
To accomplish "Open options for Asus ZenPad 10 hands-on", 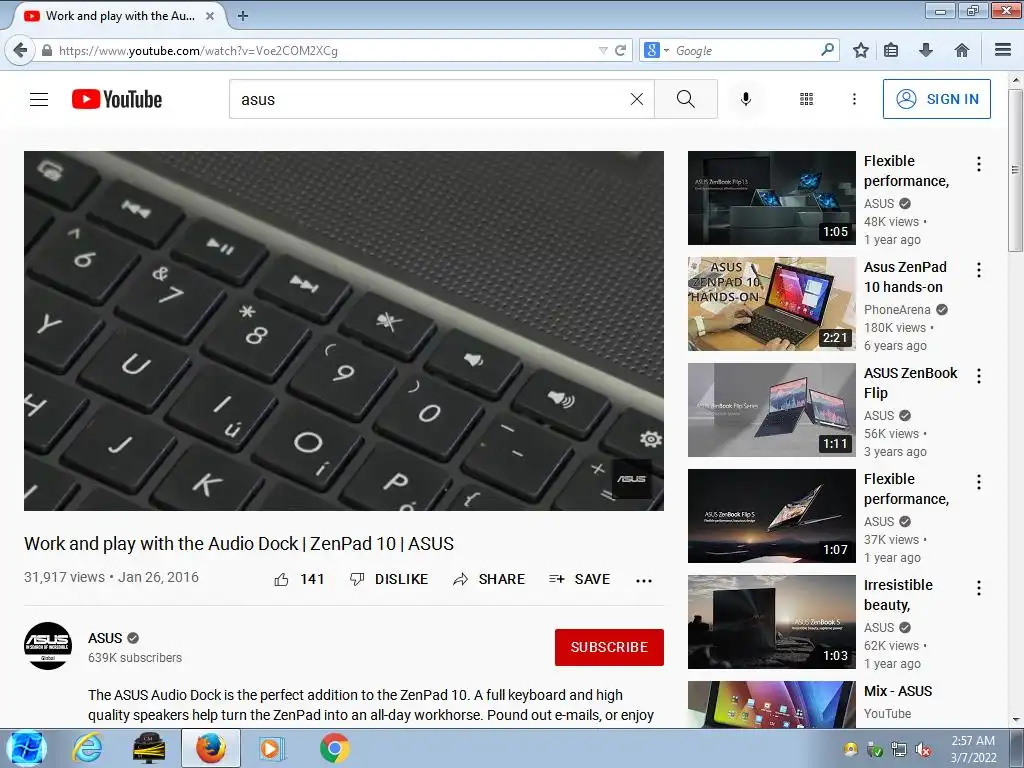I will tap(978, 270).
